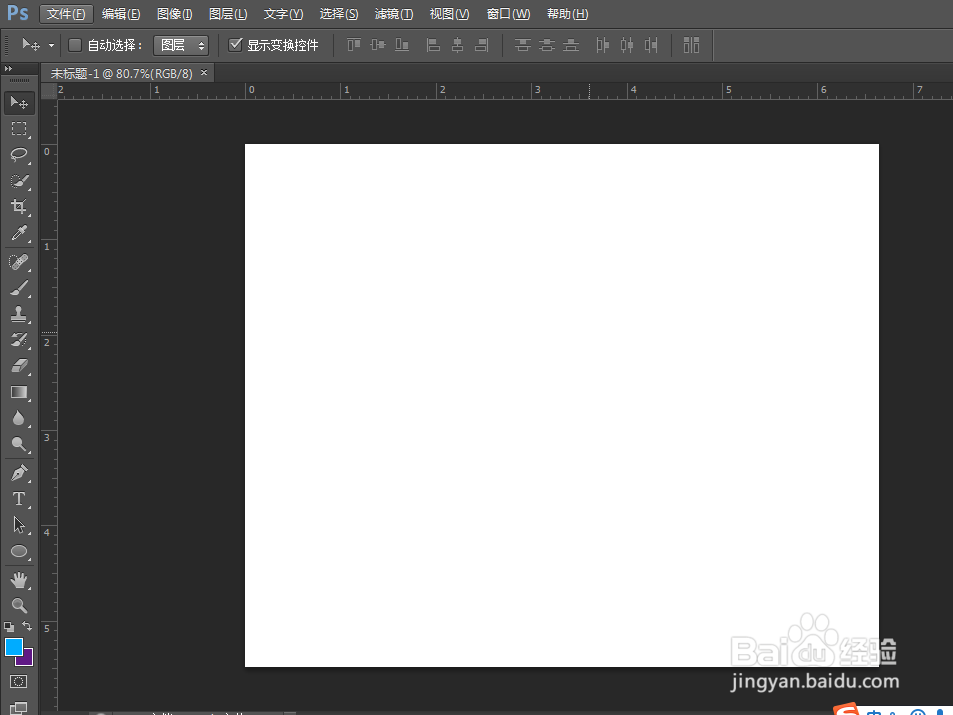Screen dimensions: 953x715
Task: Swap foreground and background colors
Action: coord(27,626)
